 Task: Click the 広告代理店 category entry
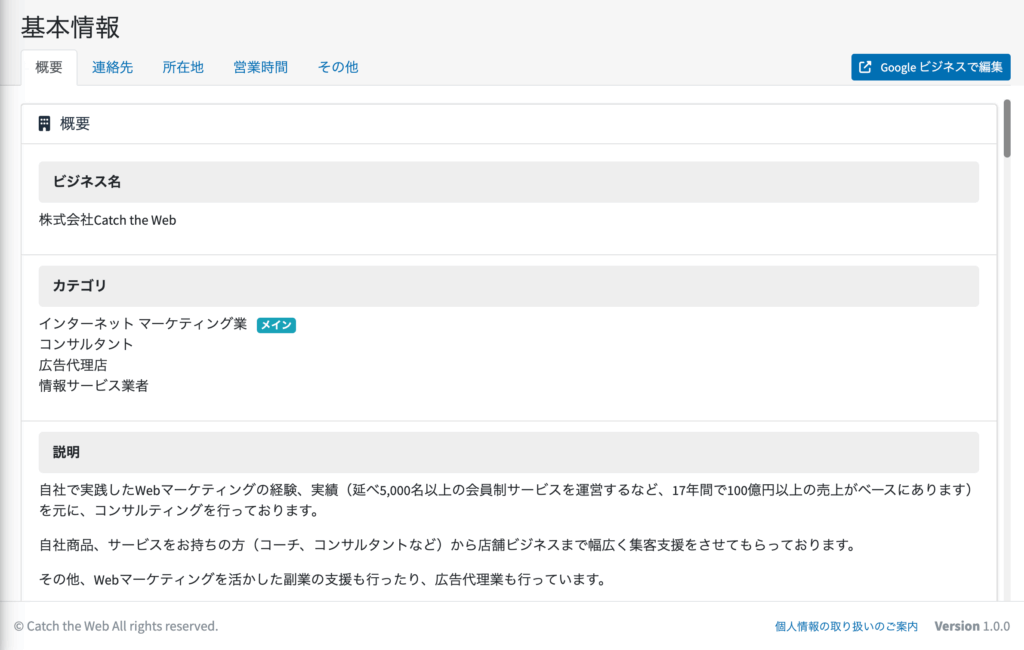72,365
